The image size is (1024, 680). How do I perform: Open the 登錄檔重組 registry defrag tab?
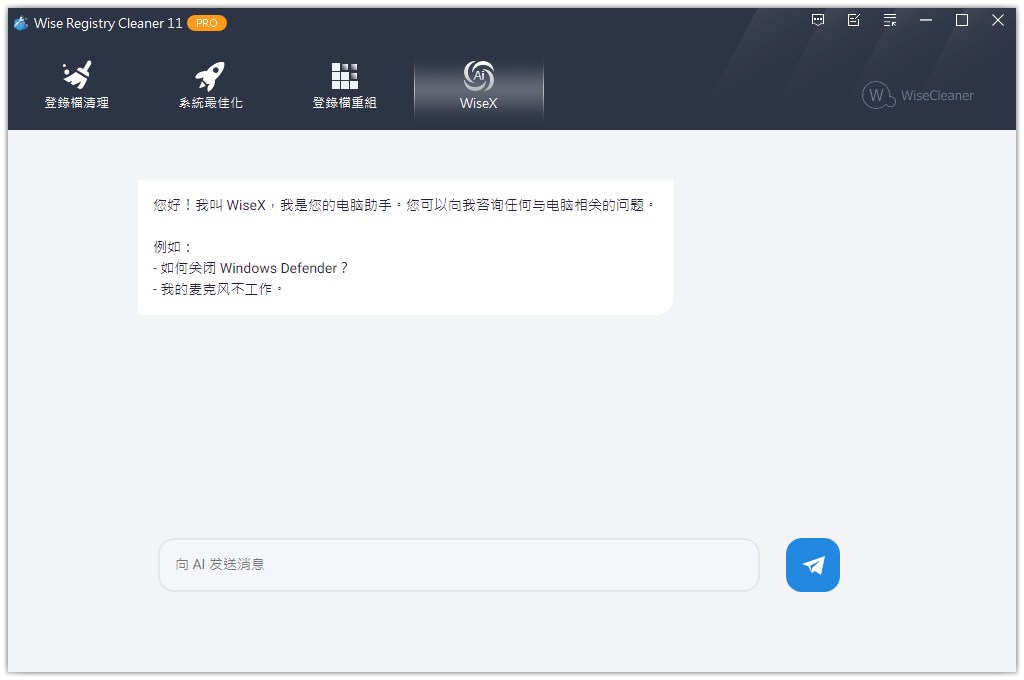[x=344, y=85]
